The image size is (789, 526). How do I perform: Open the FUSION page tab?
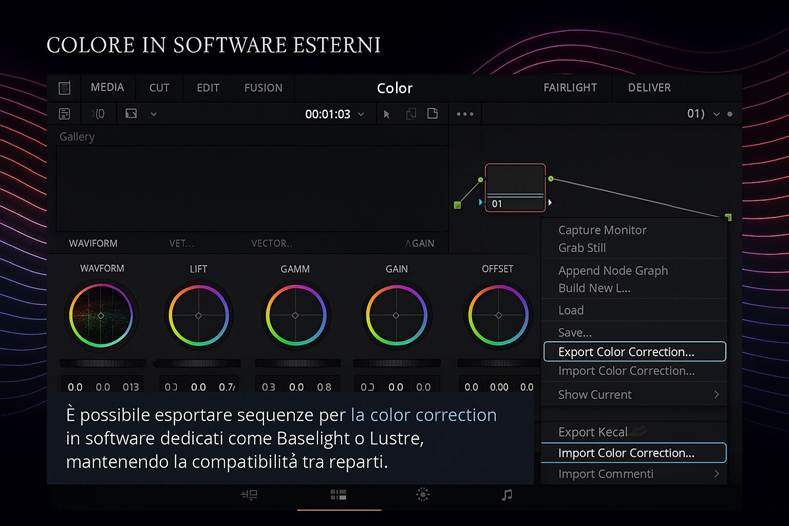tap(263, 88)
